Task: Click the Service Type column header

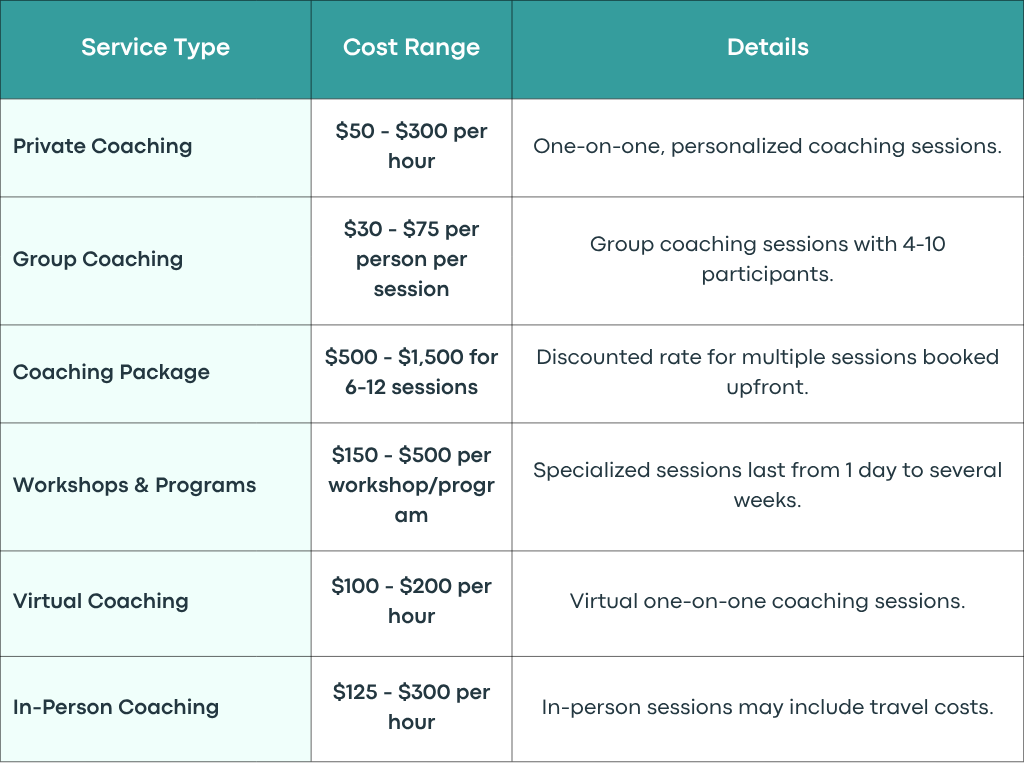Action: point(155,47)
